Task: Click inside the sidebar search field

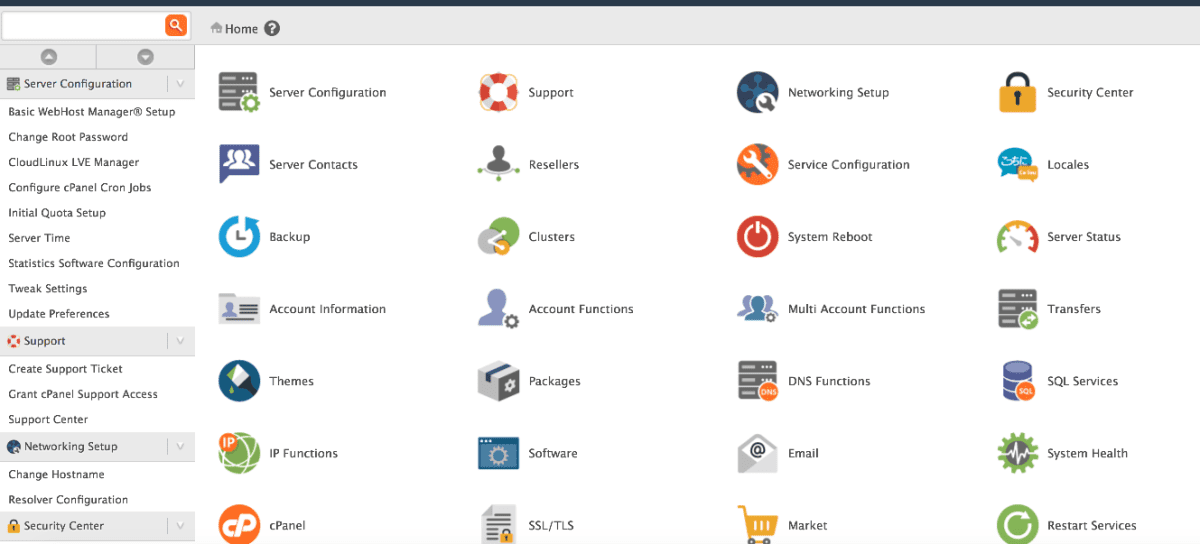Action: [x=82, y=25]
